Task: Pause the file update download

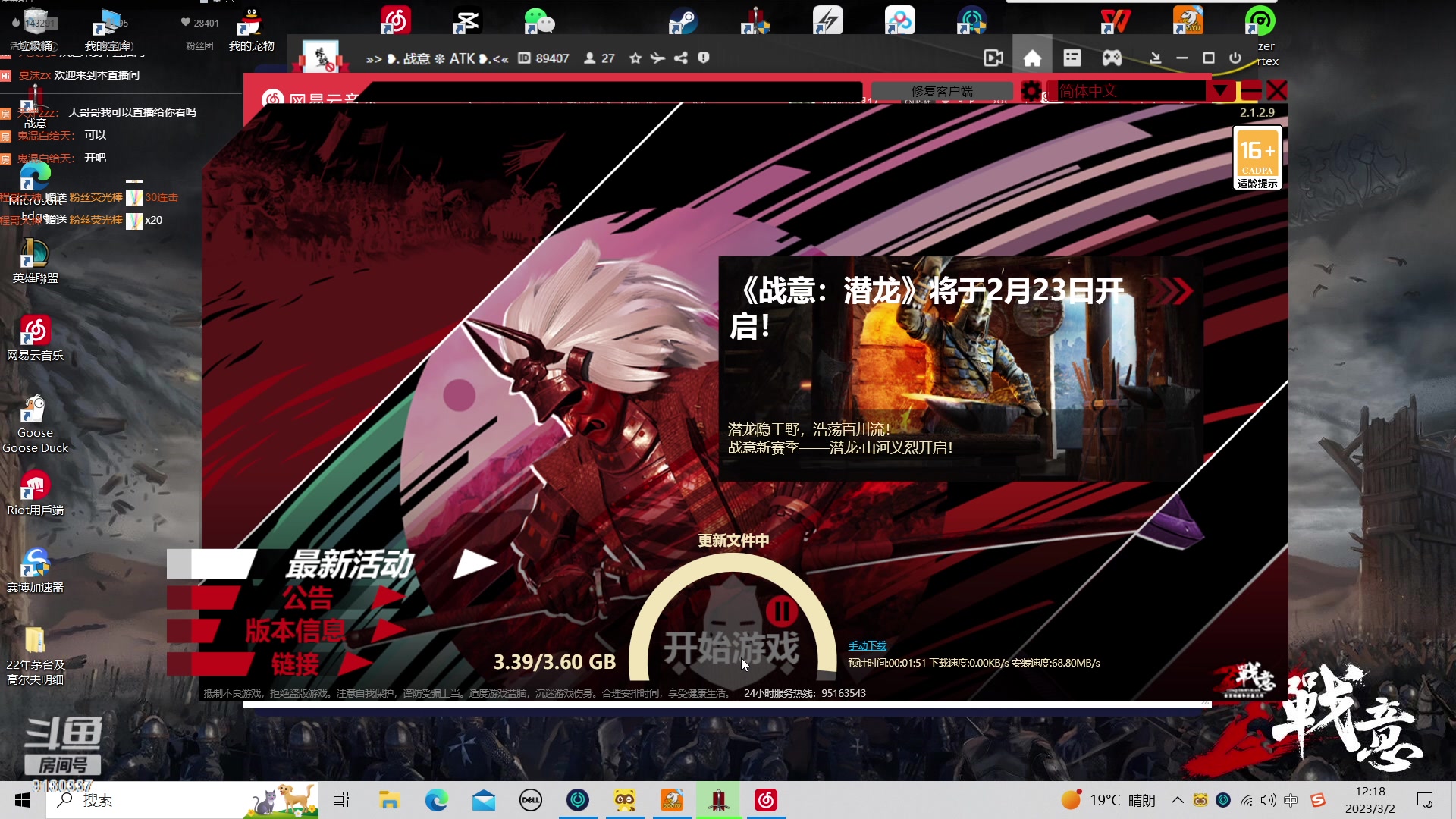Action: [x=781, y=611]
